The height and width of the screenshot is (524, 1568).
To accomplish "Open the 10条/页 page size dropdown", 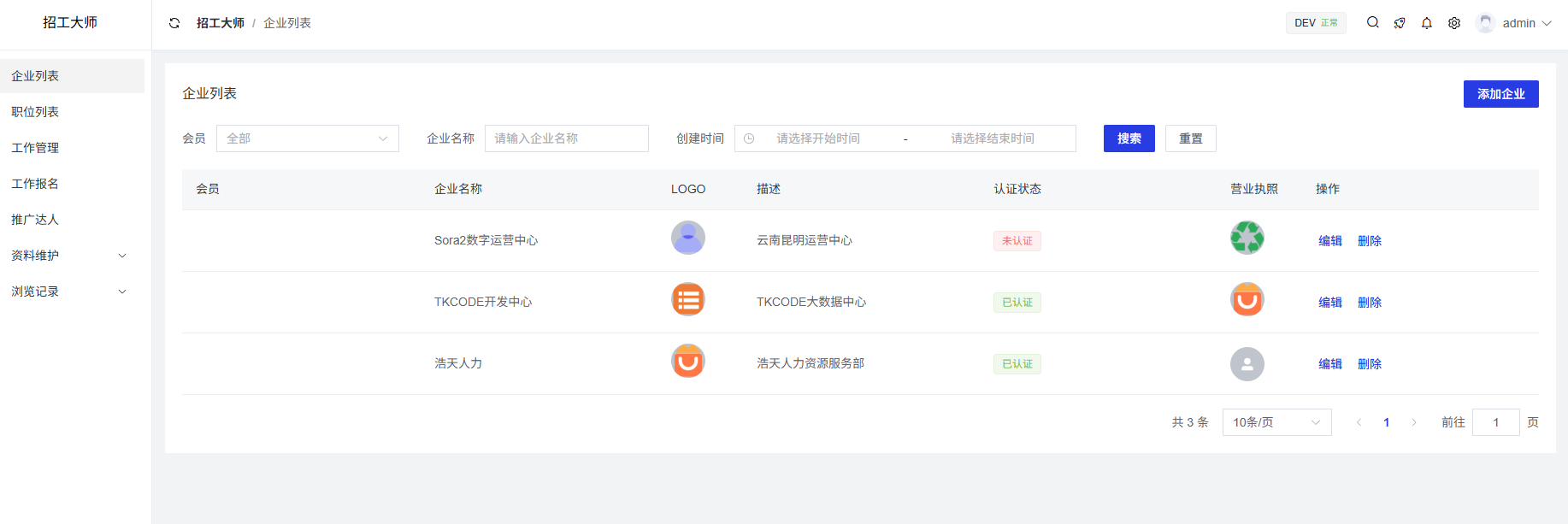I will tap(1276, 422).
